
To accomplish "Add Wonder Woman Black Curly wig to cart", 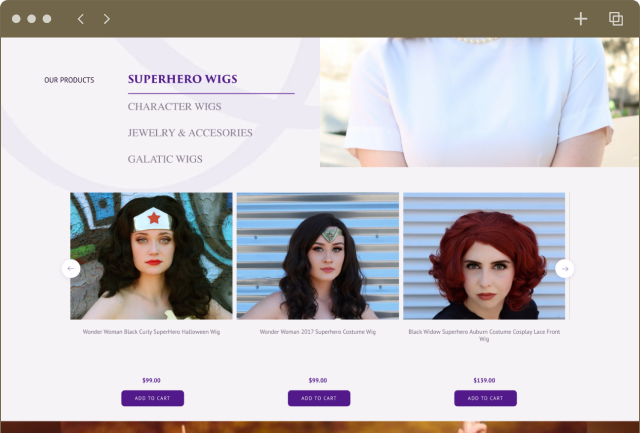I will pos(152,398).
